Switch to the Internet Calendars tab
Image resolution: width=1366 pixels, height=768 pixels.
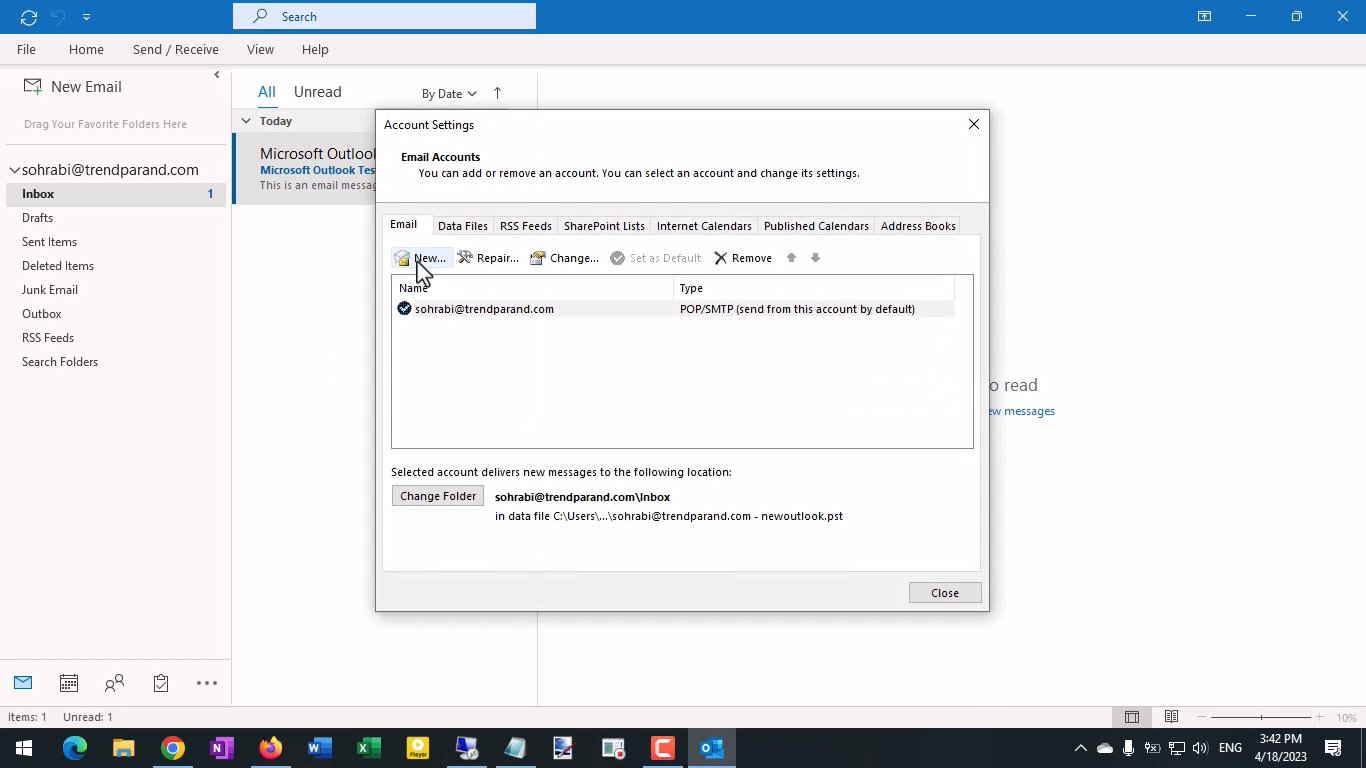click(x=704, y=226)
